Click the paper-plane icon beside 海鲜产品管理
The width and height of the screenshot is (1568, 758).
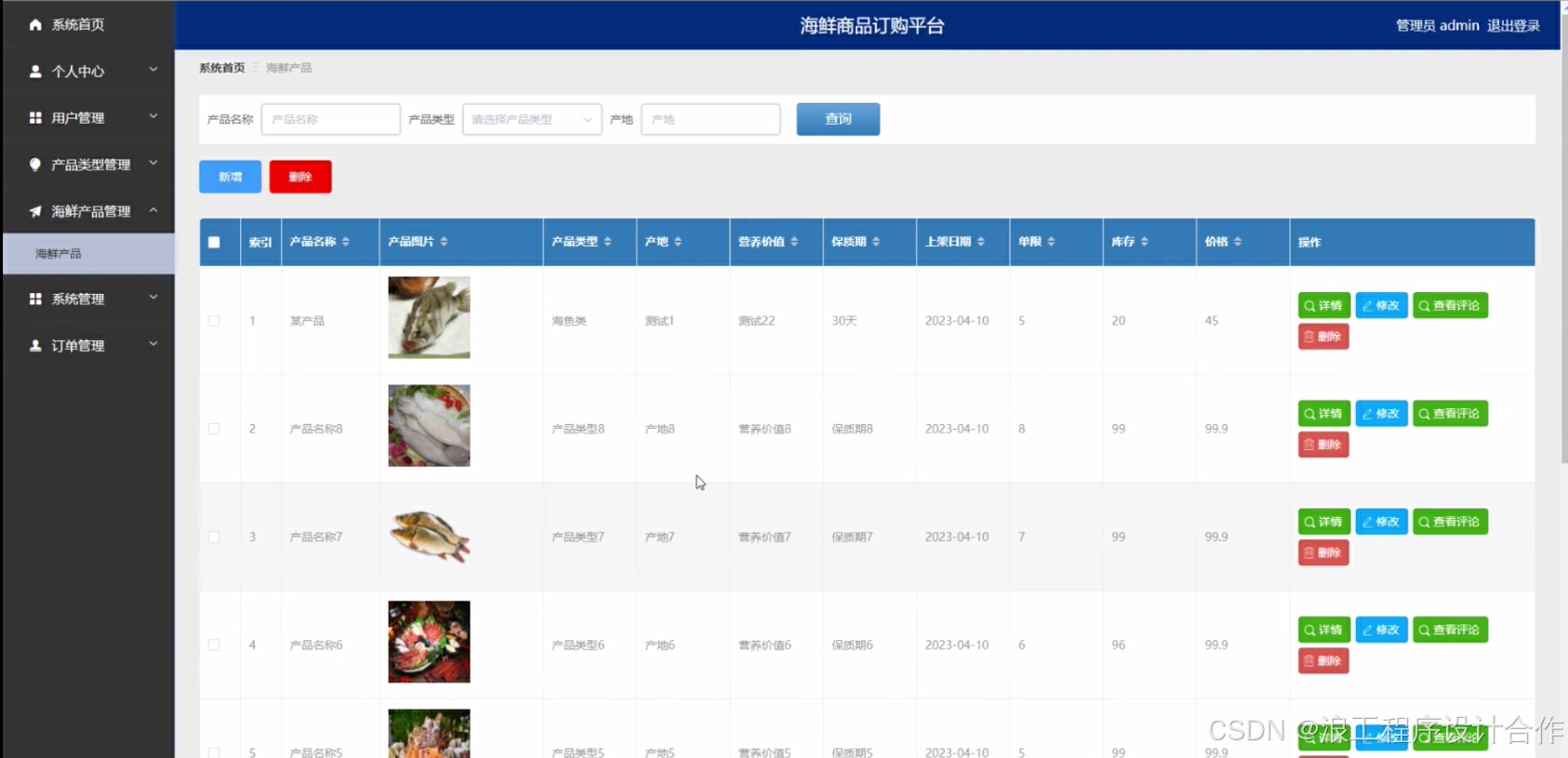pyautogui.click(x=35, y=211)
